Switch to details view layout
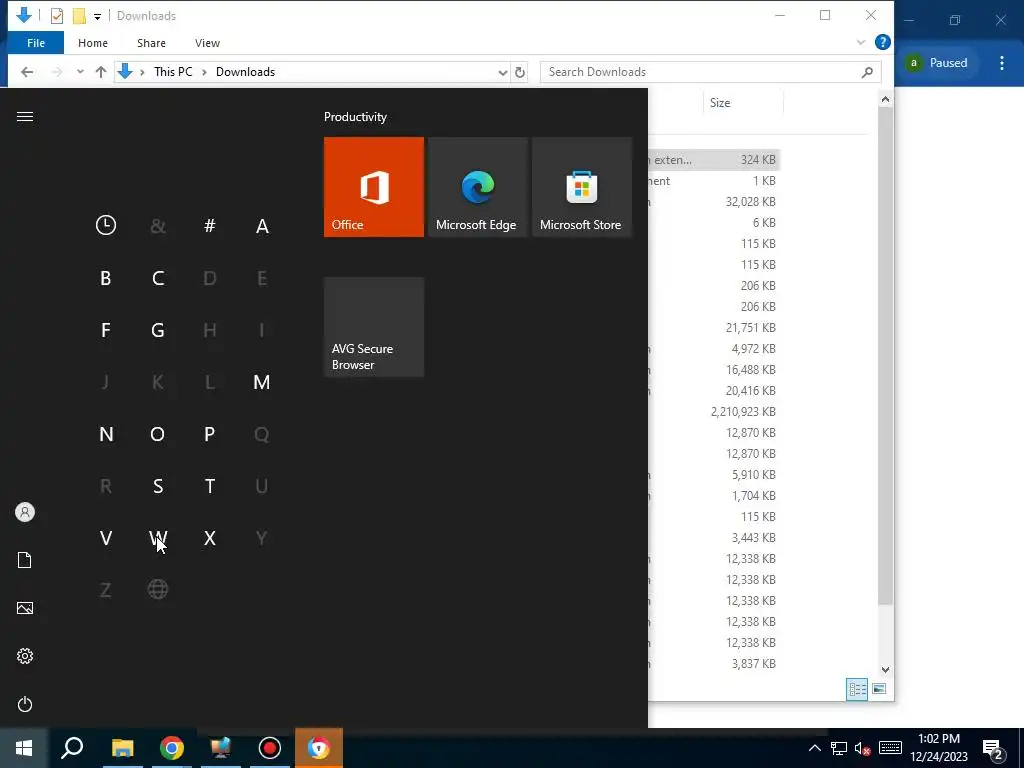 857,689
